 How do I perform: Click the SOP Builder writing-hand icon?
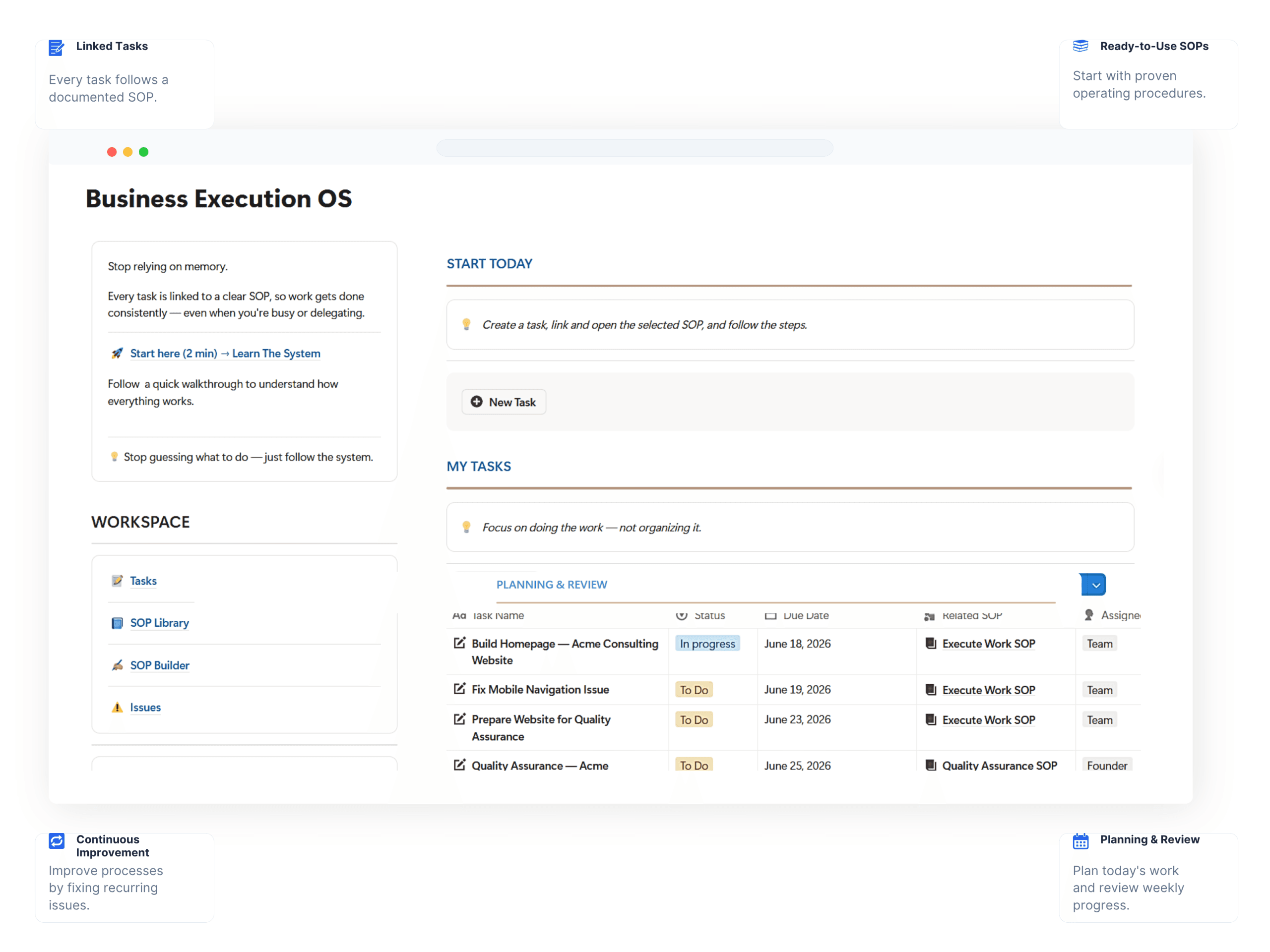pyautogui.click(x=117, y=665)
